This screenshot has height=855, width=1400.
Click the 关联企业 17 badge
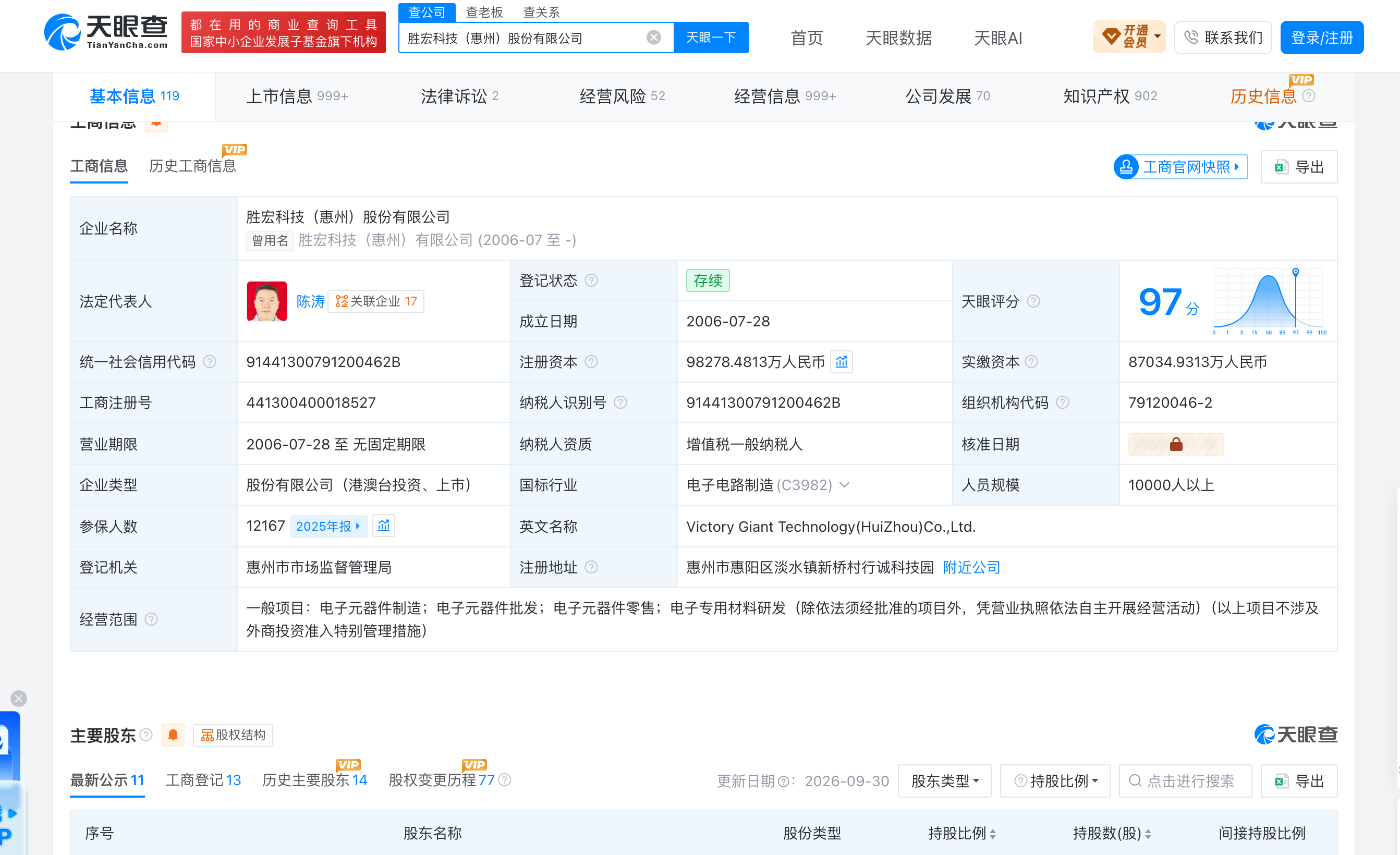pyautogui.click(x=376, y=301)
